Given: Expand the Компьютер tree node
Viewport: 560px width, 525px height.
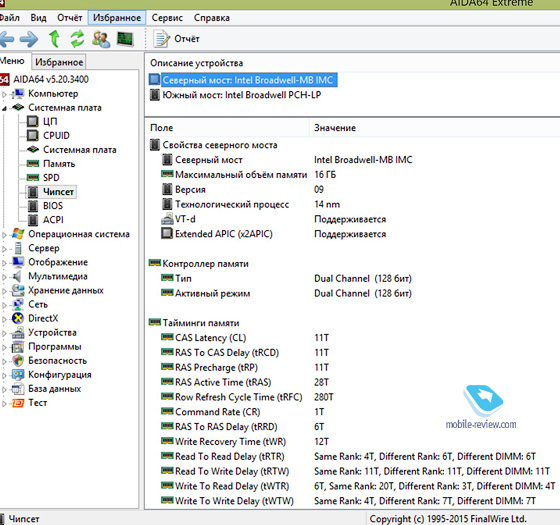Looking at the screenshot, I should click(x=4, y=94).
